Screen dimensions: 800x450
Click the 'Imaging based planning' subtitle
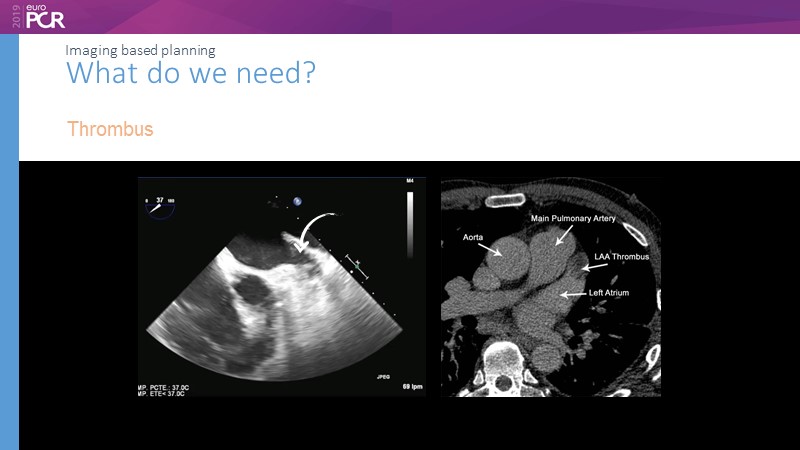tap(140, 49)
